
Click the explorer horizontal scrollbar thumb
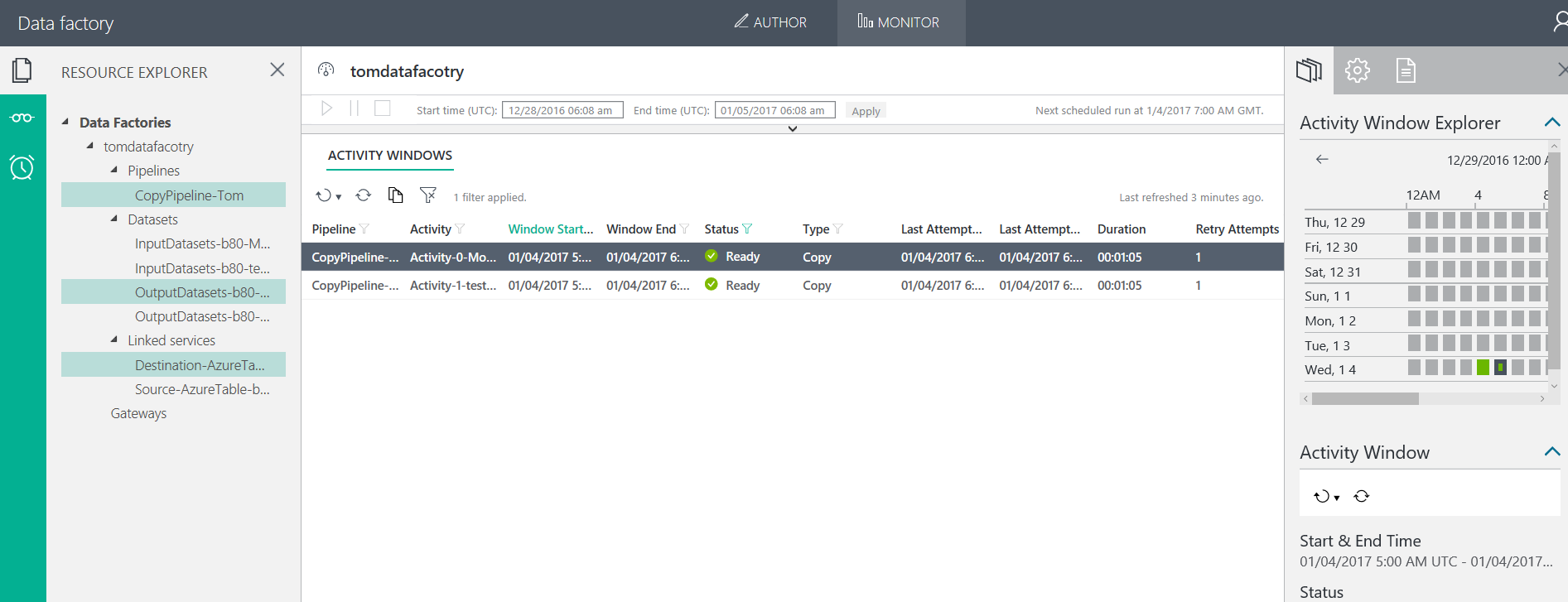(x=1365, y=399)
